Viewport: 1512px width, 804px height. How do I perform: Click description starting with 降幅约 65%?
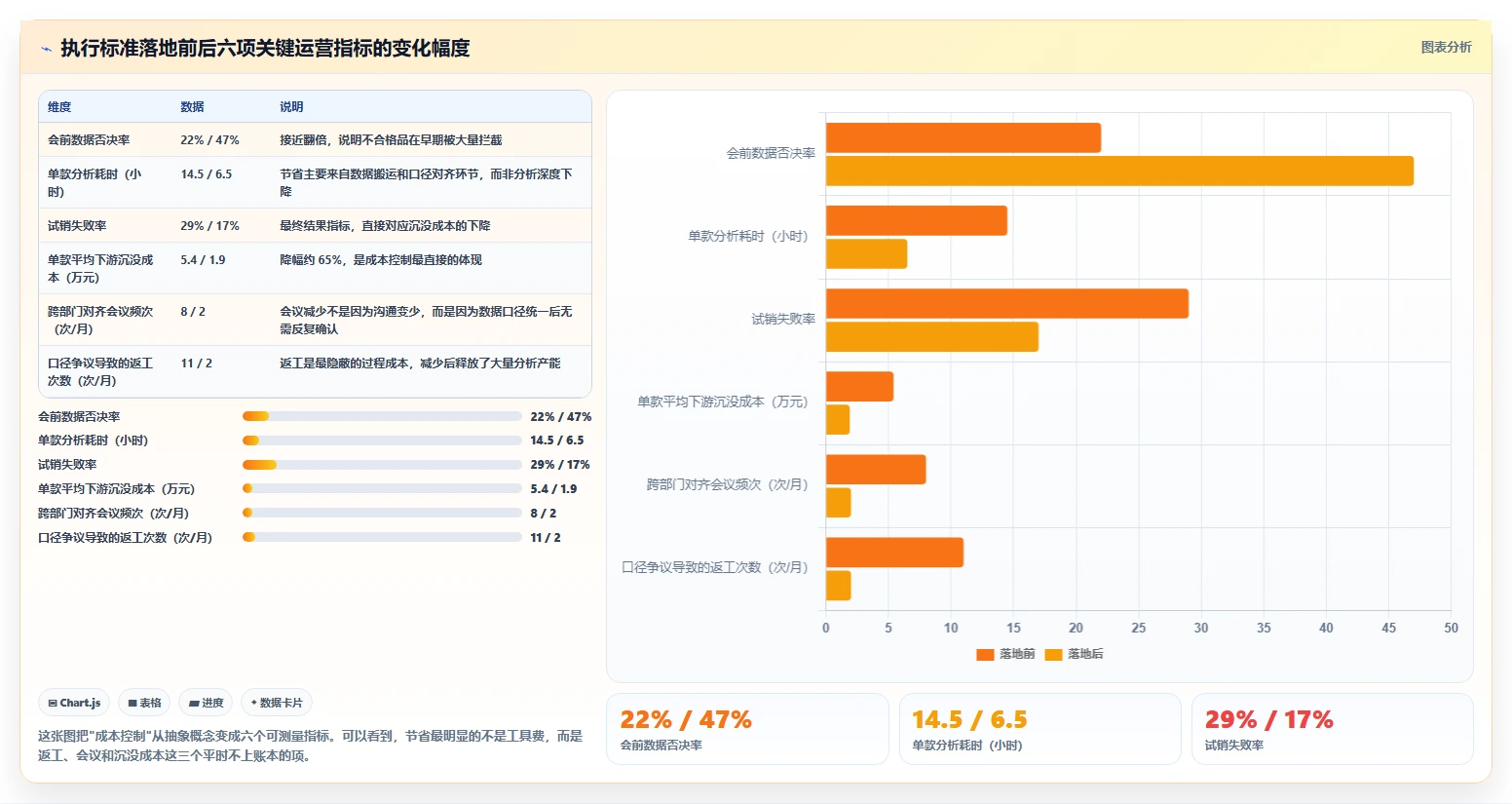click(x=381, y=260)
